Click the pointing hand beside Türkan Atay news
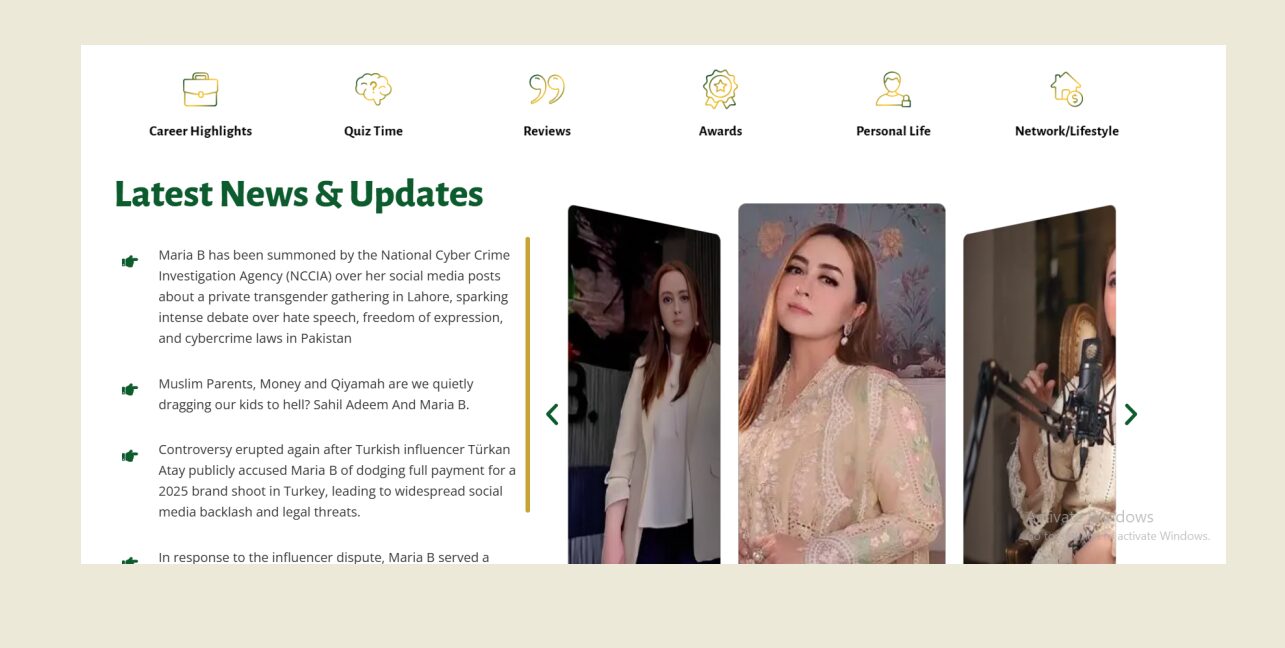This screenshot has height=648, width=1285. pos(130,456)
